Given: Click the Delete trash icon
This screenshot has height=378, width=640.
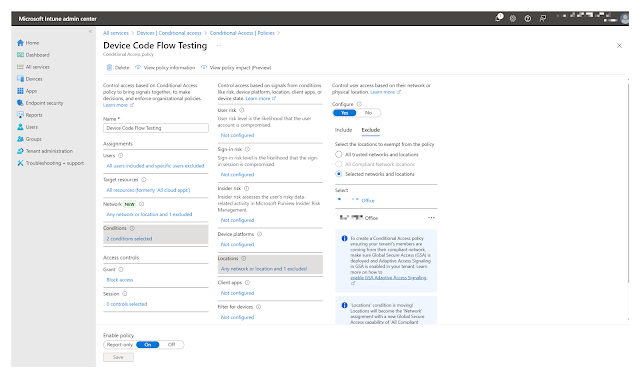Looking at the screenshot, I should click(109, 67).
